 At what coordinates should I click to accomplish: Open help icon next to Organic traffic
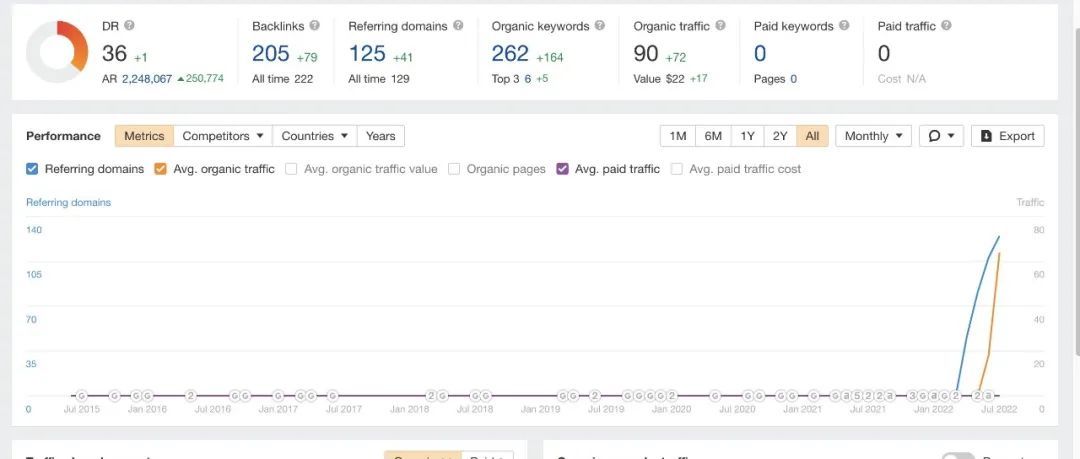[720, 26]
